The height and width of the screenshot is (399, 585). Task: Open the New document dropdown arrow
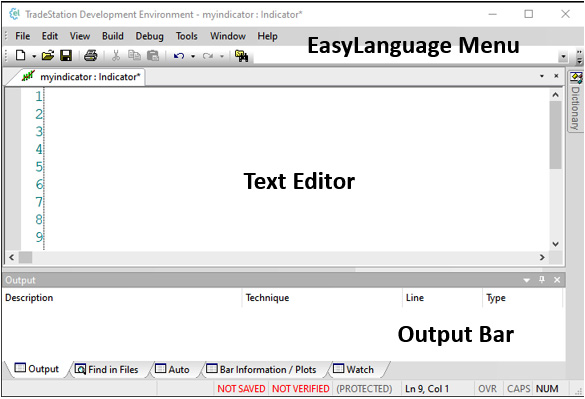(34, 56)
